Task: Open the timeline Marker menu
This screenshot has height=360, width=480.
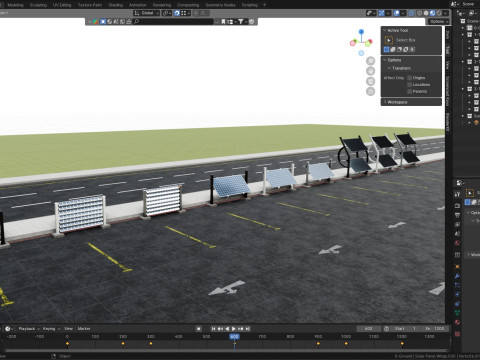Action: 84,329
